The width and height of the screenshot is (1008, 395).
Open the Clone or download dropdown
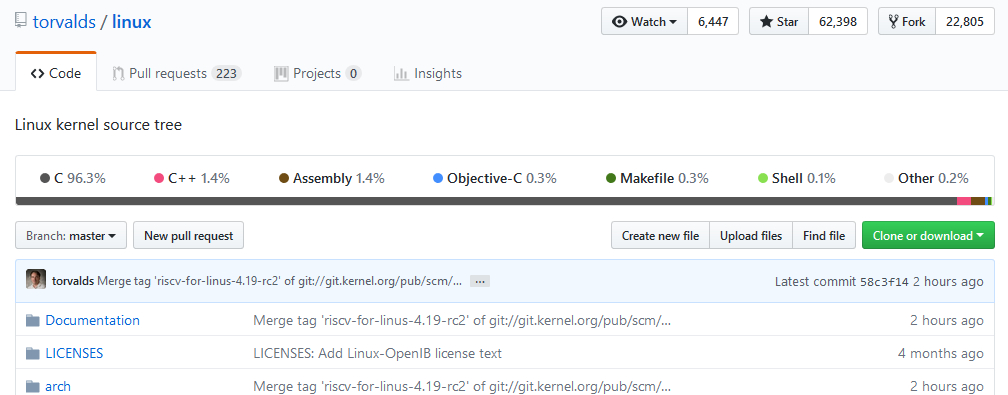point(928,235)
